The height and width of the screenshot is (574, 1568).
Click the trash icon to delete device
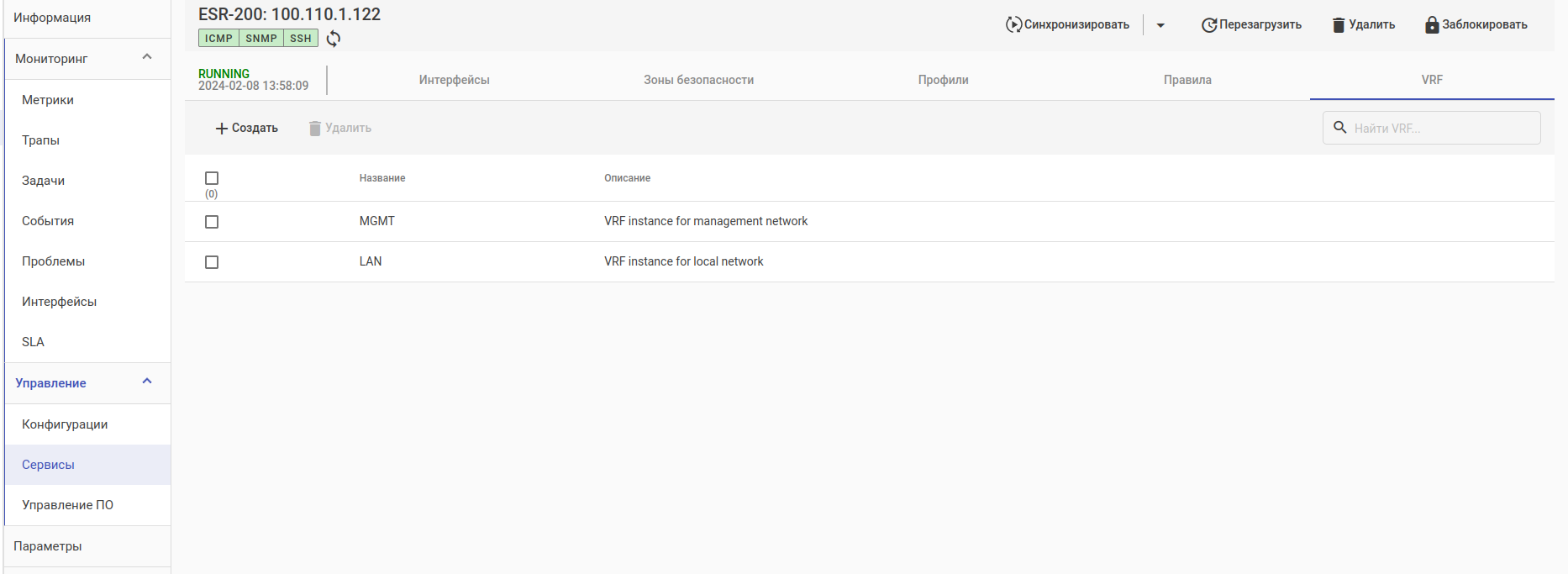coord(1339,25)
